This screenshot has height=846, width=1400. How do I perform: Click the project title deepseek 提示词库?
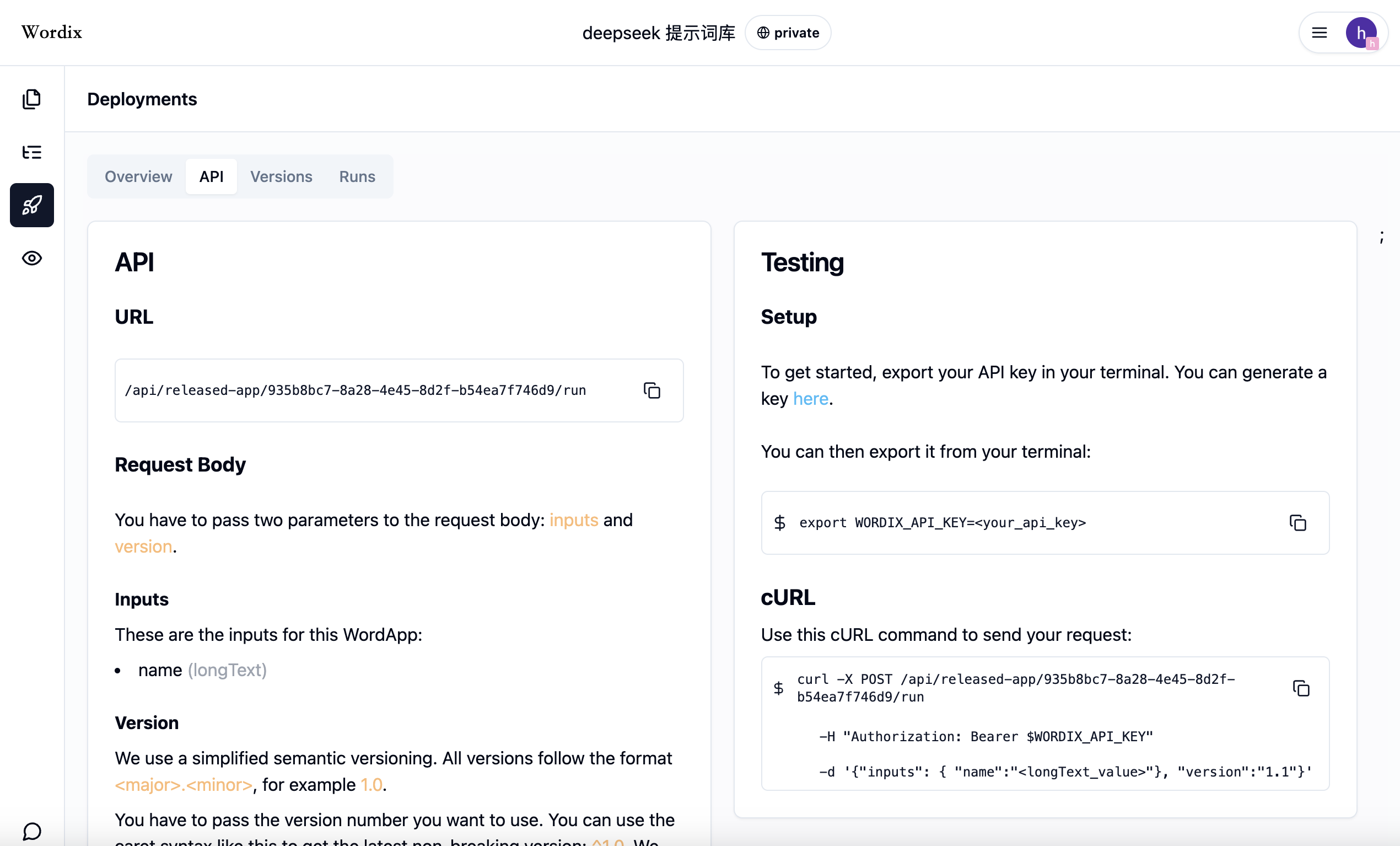(659, 33)
